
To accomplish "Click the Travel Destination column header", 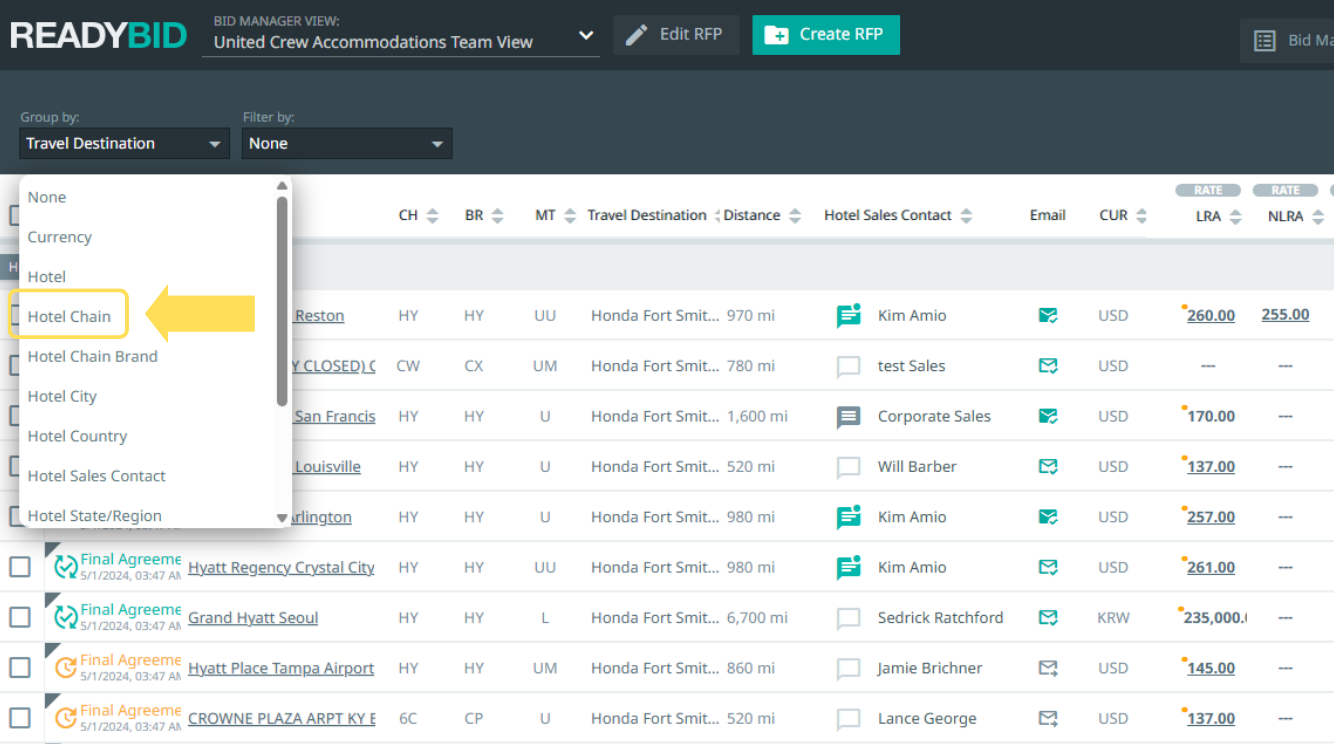I will click(x=647, y=215).
